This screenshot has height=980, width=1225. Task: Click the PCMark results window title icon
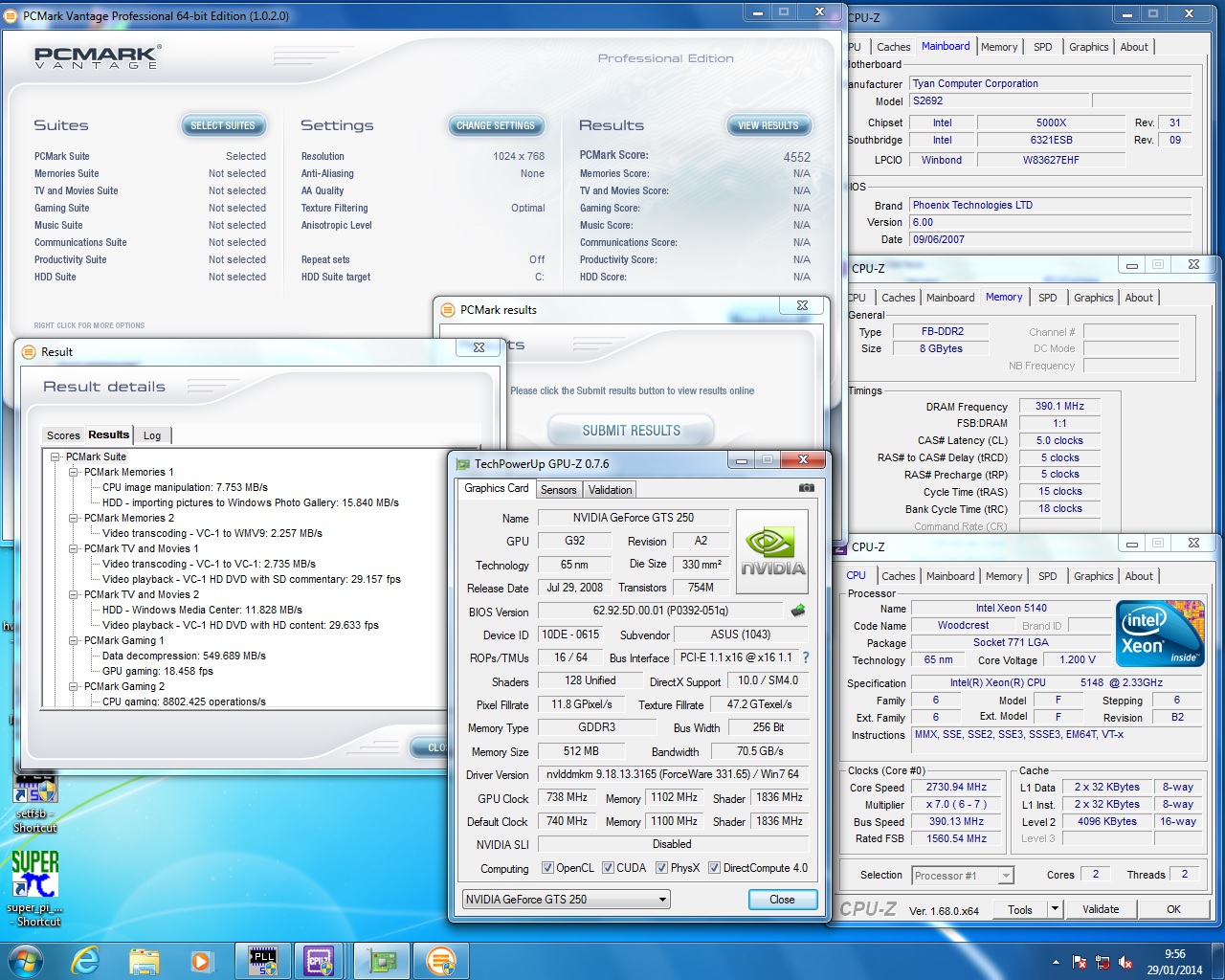[x=447, y=309]
